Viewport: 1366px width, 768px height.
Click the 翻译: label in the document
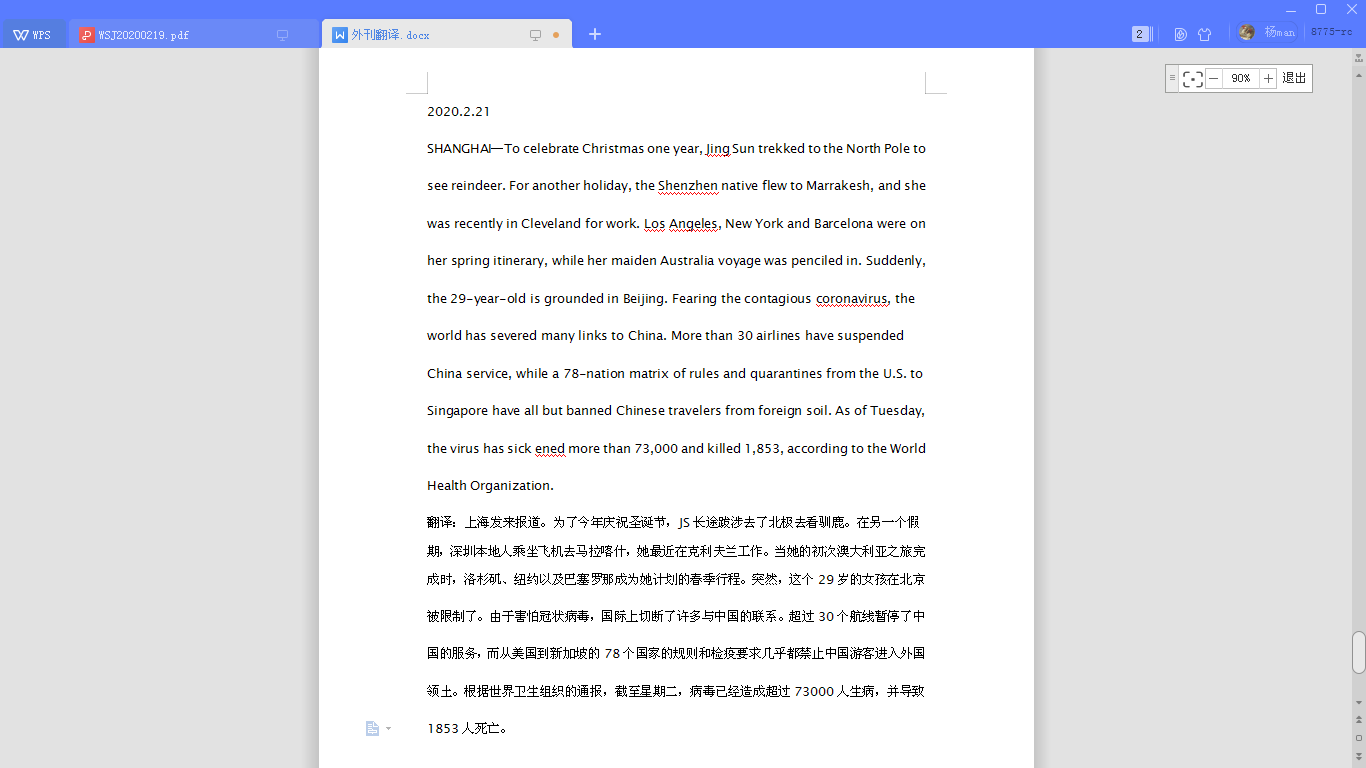pos(442,522)
